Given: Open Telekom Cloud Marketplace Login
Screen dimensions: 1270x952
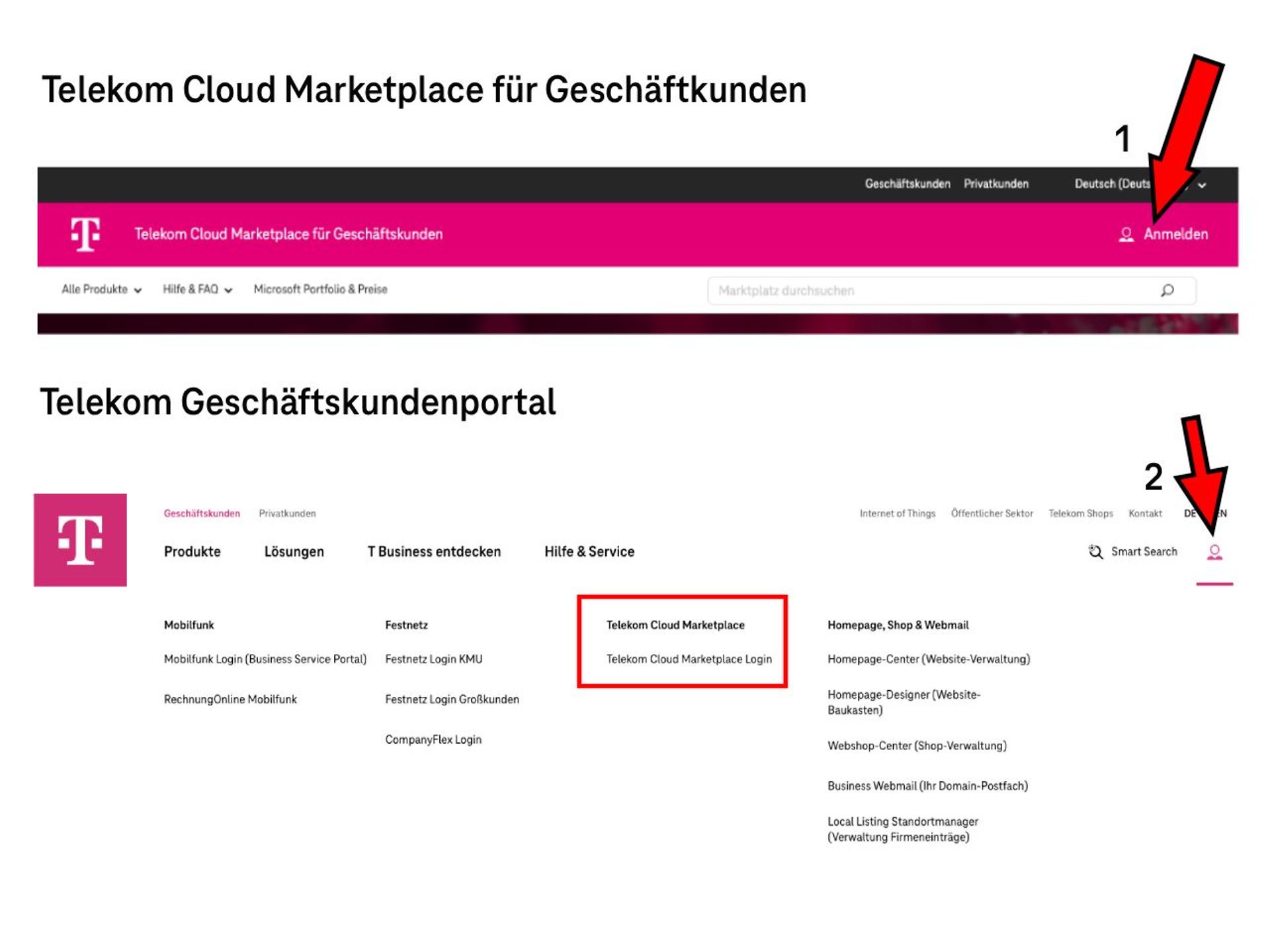Looking at the screenshot, I should [x=689, y=659].
